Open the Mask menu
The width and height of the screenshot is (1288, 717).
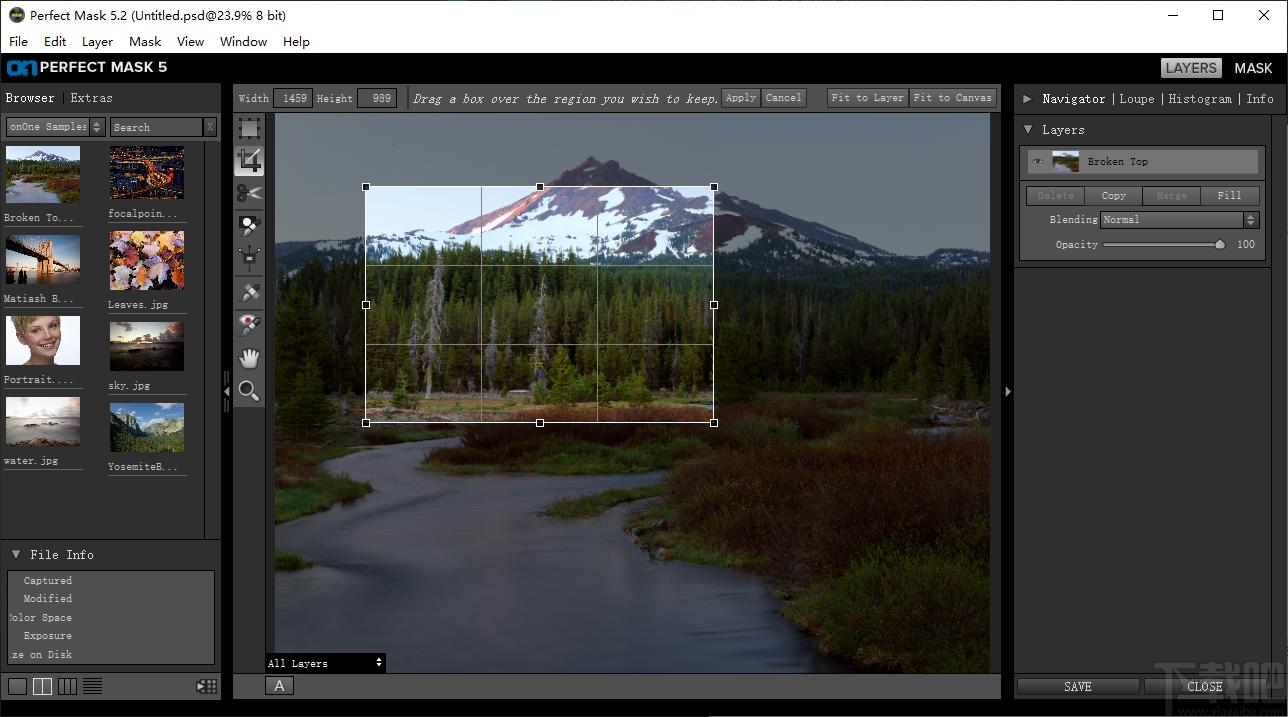tap(145, 41)
